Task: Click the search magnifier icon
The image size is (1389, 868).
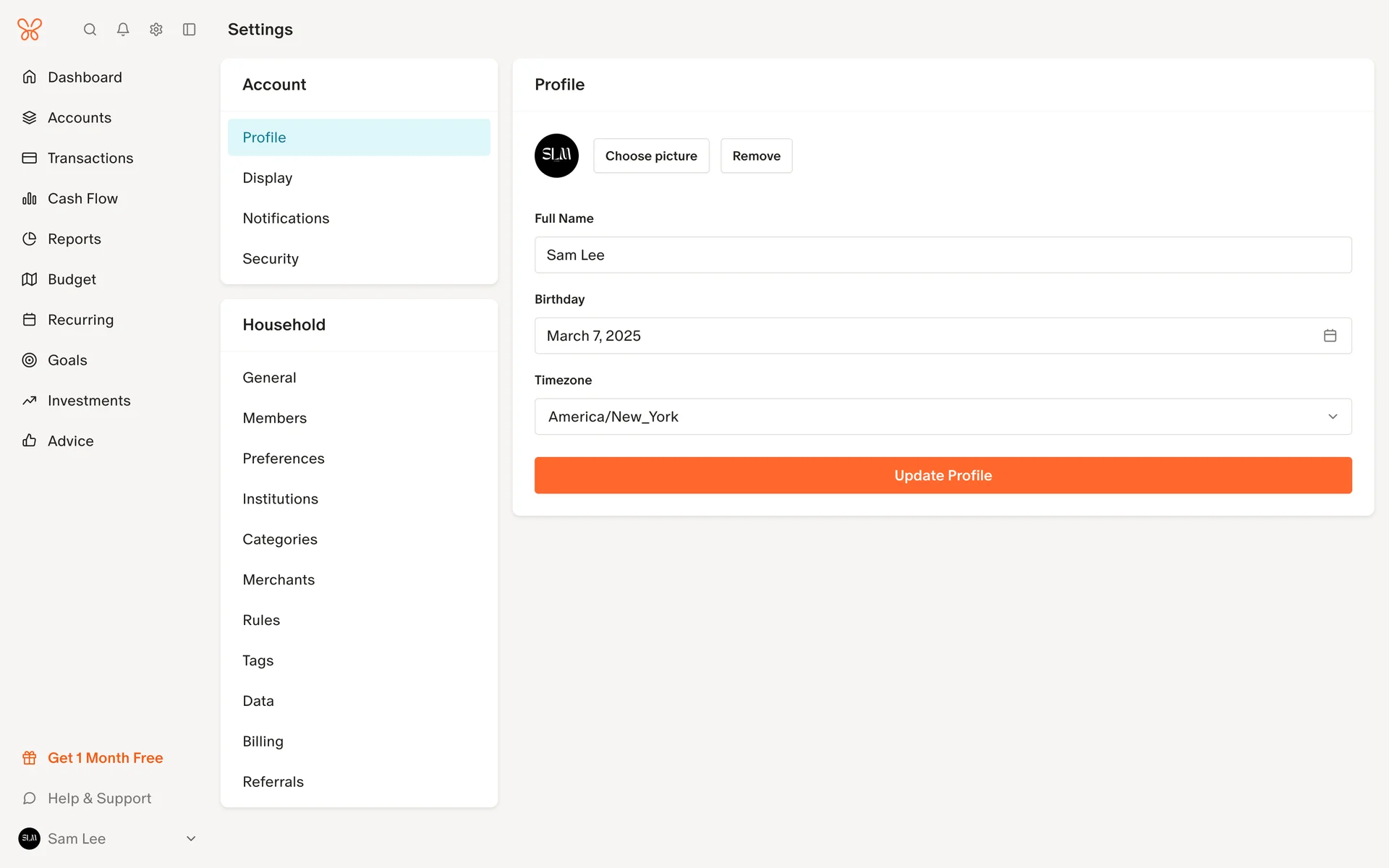Action: pyautogui.click(x=90, y=30)
